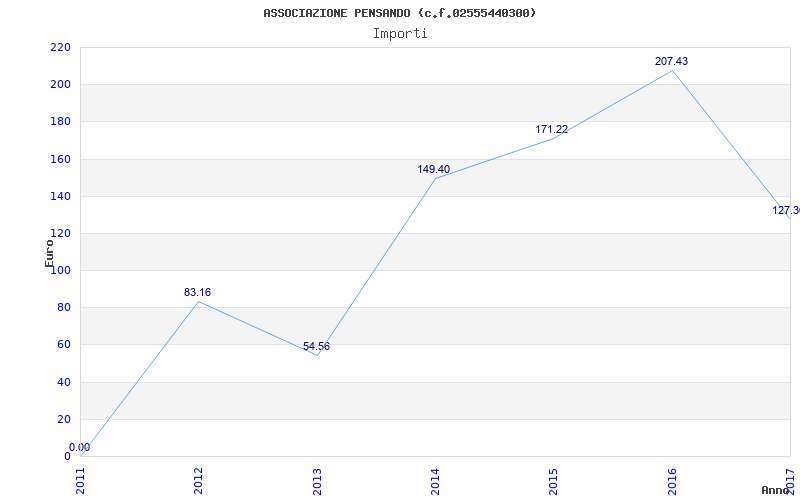This screenshot has width=800, height=500.
Task: Click the 180 y-axis value
Action: (x=60, y=122)
